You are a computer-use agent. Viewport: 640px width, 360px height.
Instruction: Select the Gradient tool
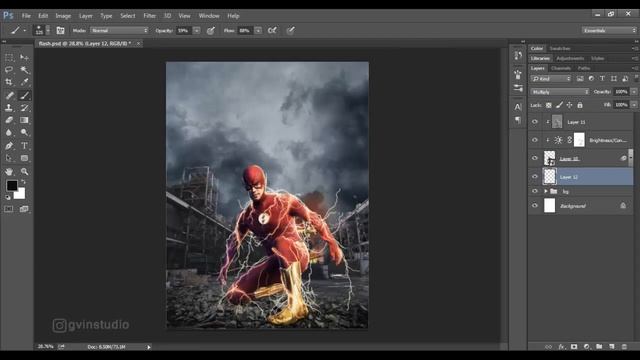pyautogui.click(x=24, y=120)
